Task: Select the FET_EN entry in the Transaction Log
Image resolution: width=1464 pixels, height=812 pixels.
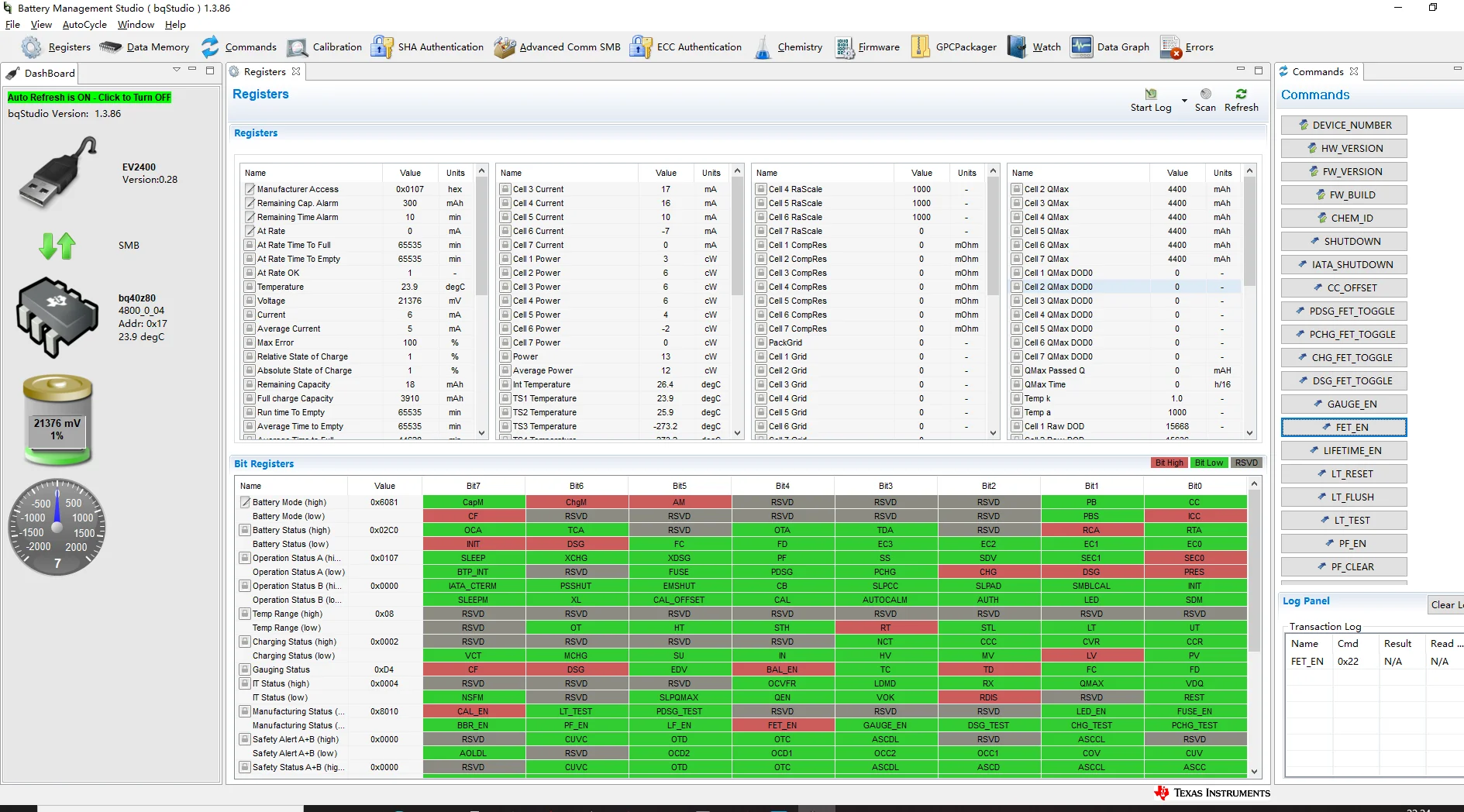Action: pyautogui.click(x=1307, y=662)
